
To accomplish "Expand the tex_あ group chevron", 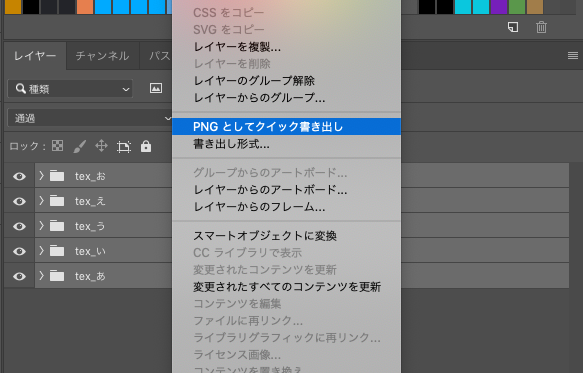I will click(x=41, y=276).
